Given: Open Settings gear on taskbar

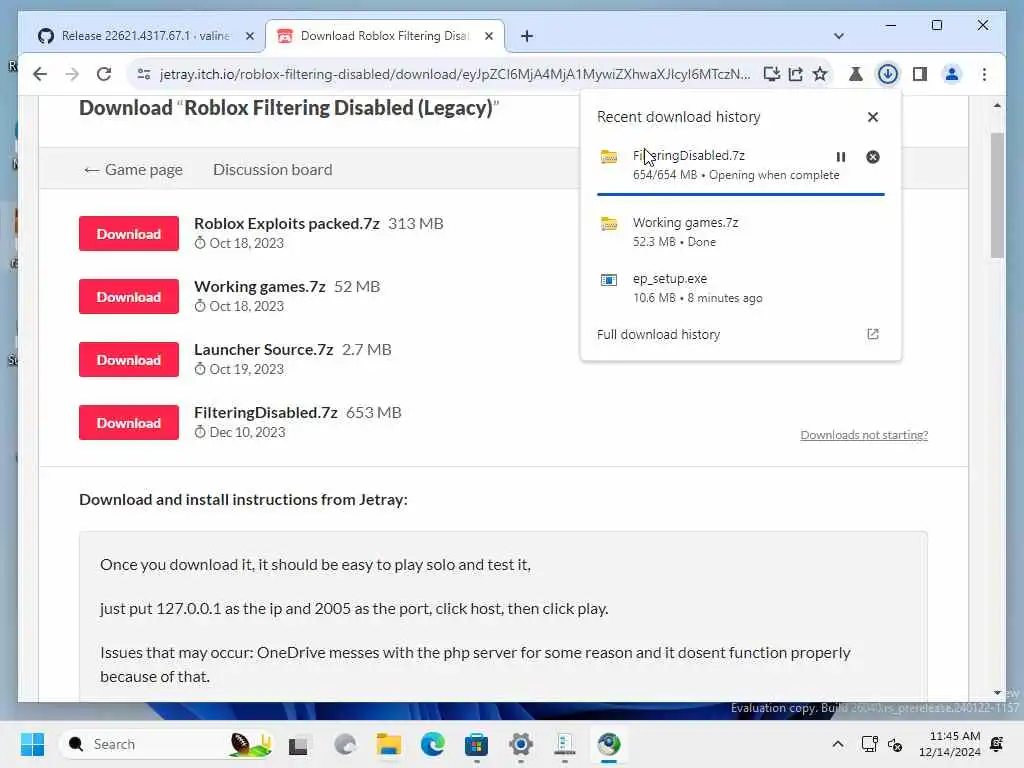Looking at the screenshot, I should [x=520, y=744].
